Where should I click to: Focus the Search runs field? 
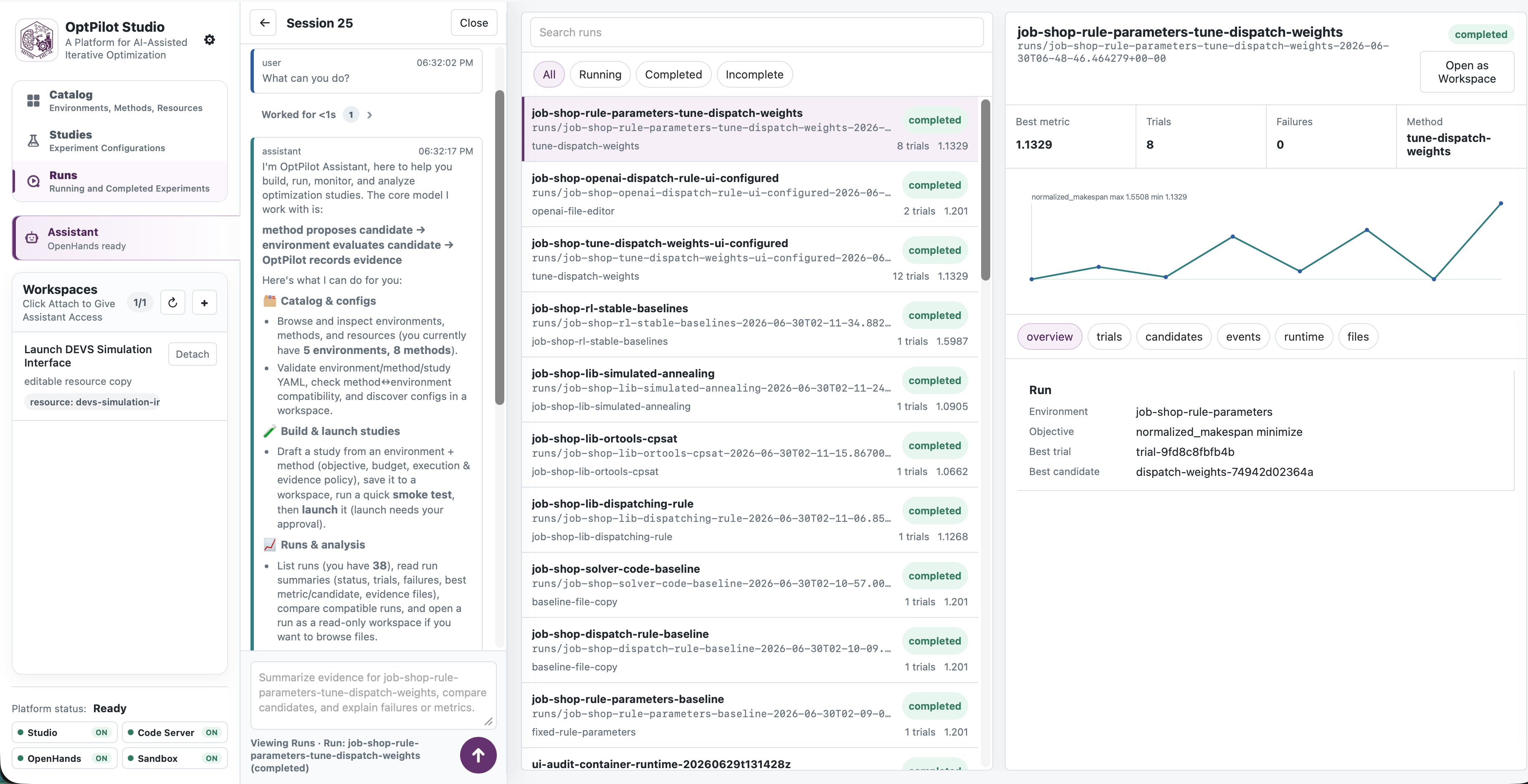point(756,32)
